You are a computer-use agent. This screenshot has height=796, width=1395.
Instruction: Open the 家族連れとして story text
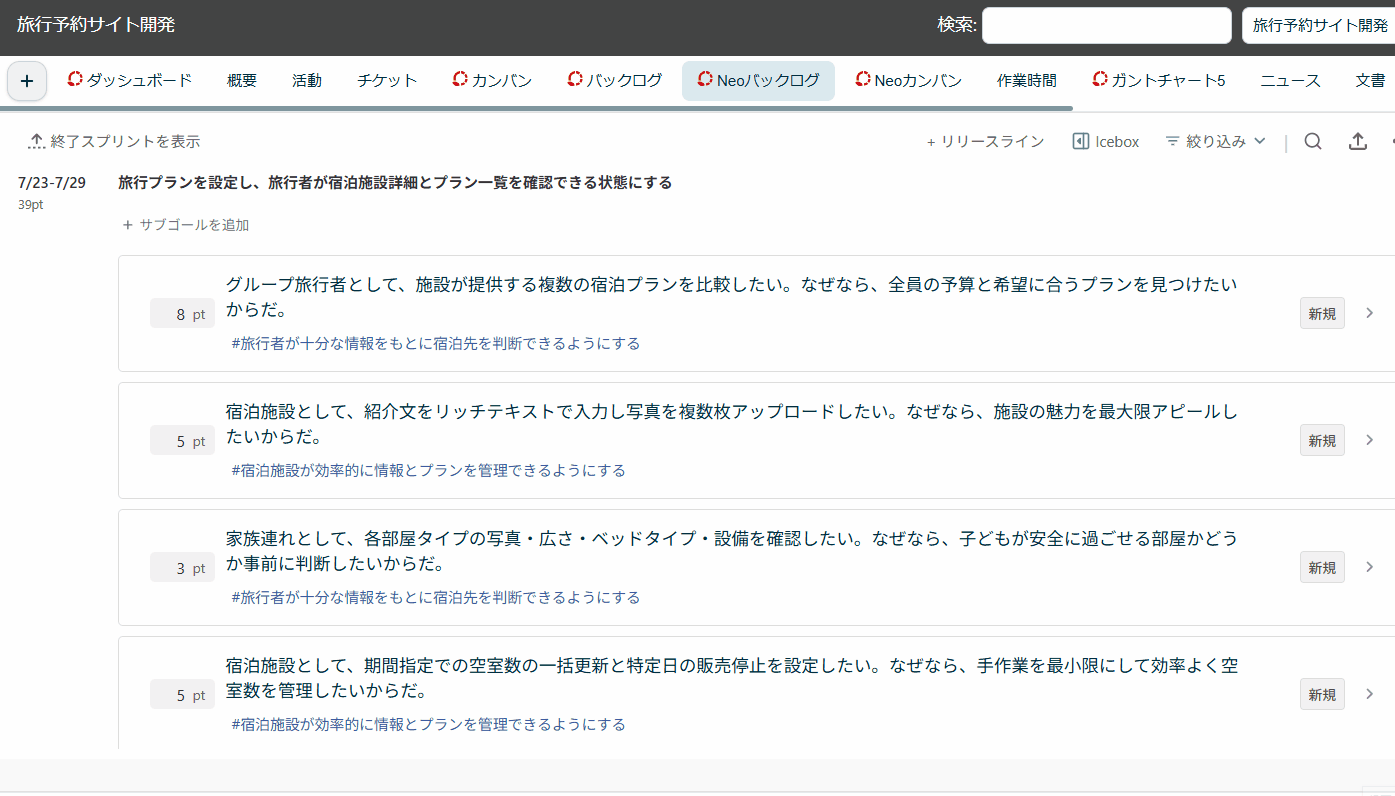coord(731,551)
